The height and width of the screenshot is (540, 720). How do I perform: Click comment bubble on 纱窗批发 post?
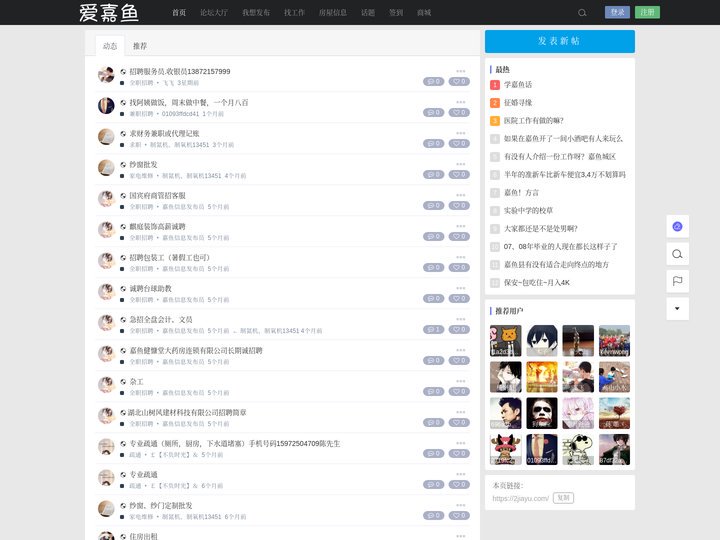pos(433,174)
